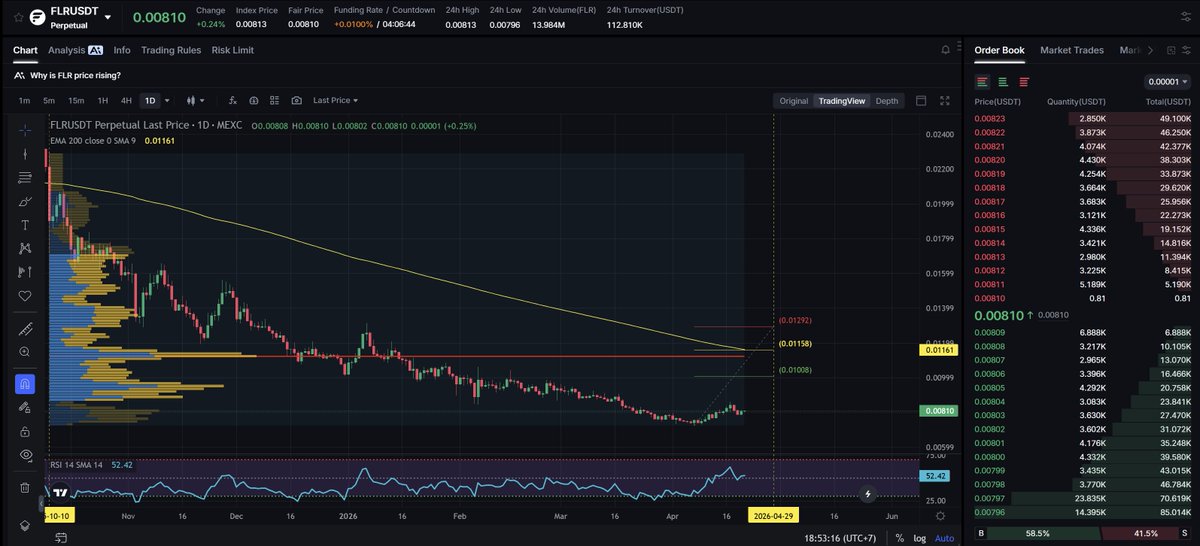Open the indicators (fx) menu
Screen dimensions: 1200x546
click(x=231, y=101)
